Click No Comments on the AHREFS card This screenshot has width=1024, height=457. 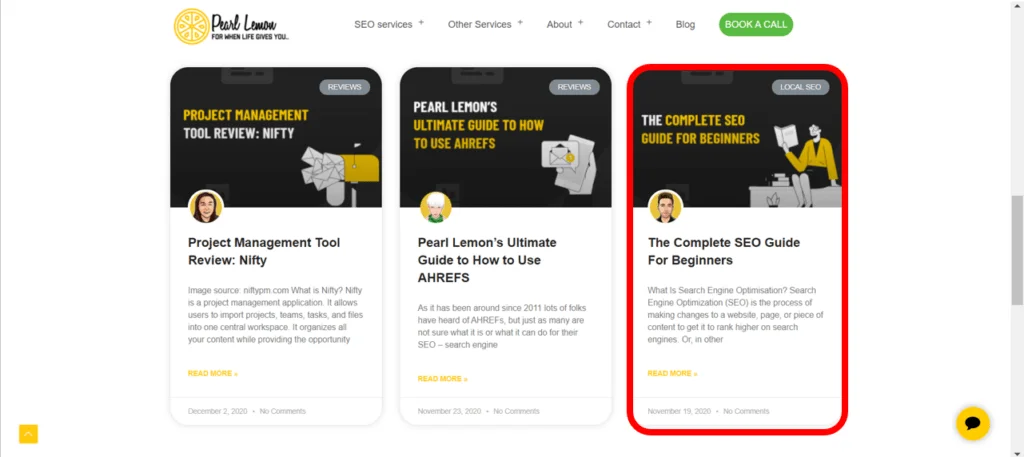click(517, 411)
